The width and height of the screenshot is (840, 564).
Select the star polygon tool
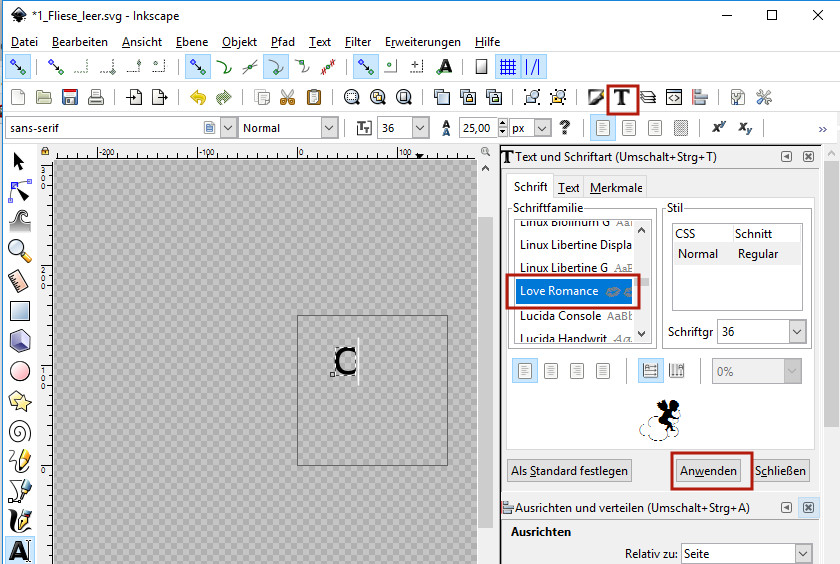click(x=20, y=401)
